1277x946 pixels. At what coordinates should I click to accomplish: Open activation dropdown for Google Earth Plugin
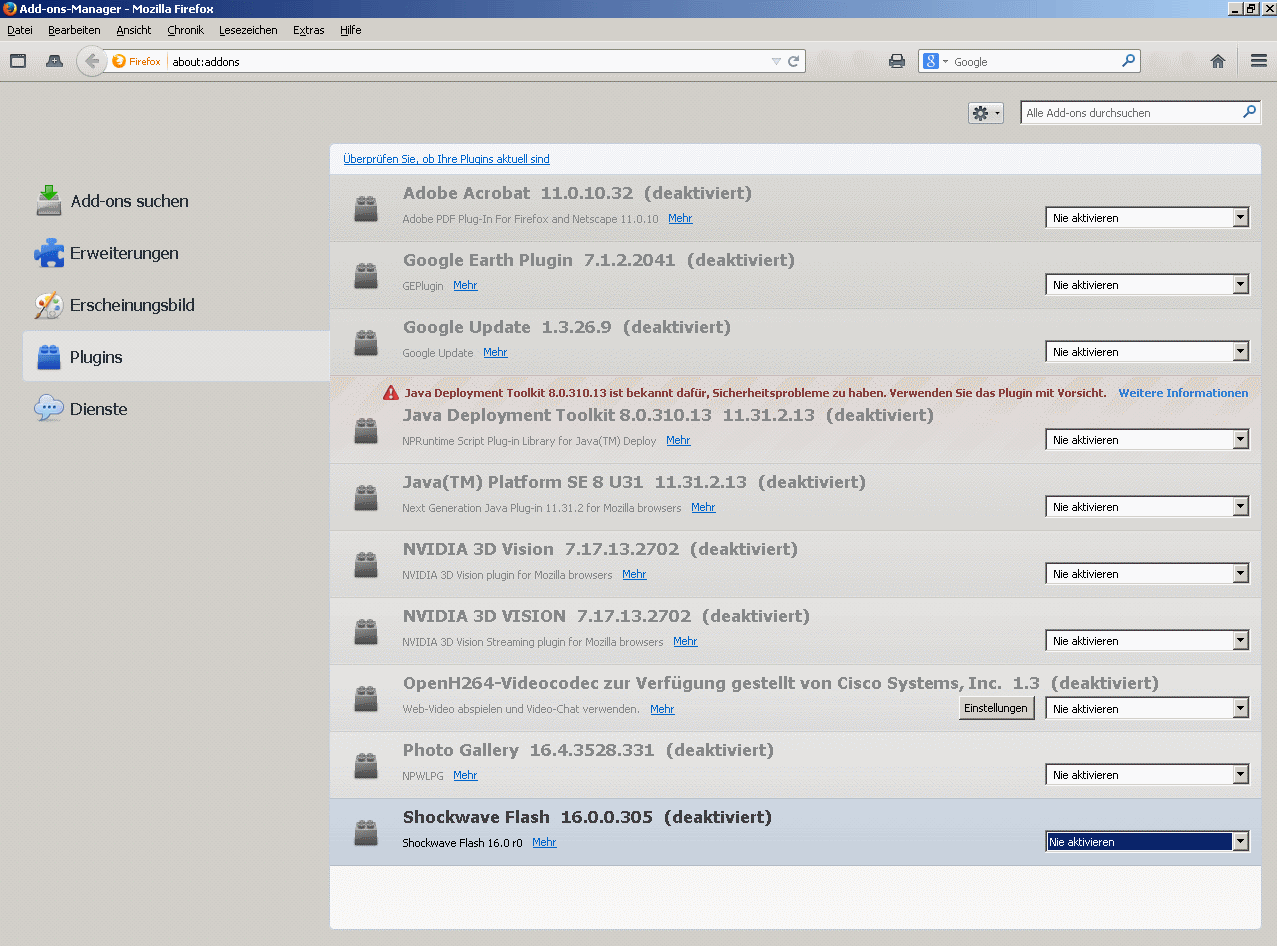[x=1147, y=285]
